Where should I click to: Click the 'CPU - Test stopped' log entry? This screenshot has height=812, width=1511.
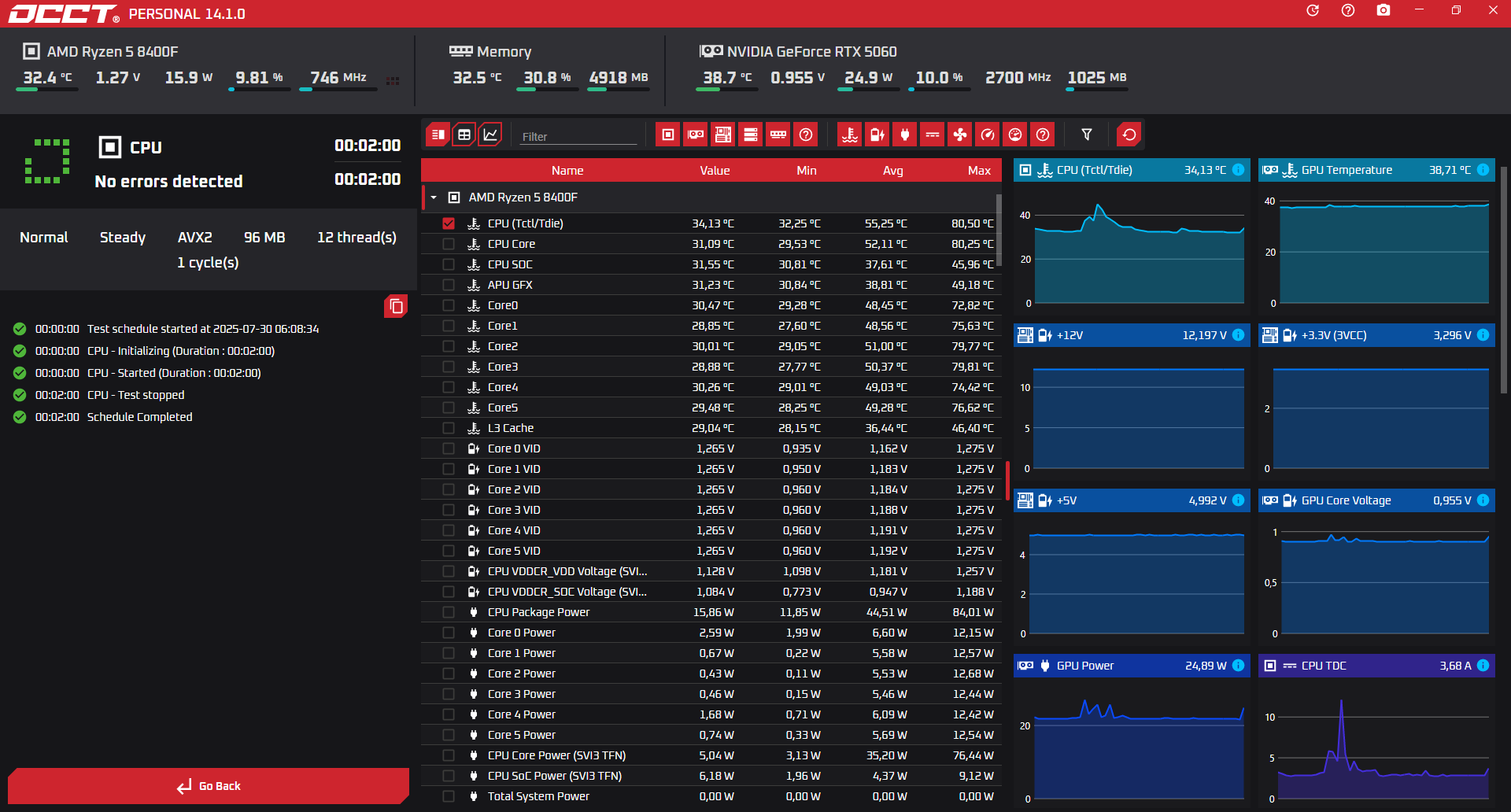(x=135, y=395)
